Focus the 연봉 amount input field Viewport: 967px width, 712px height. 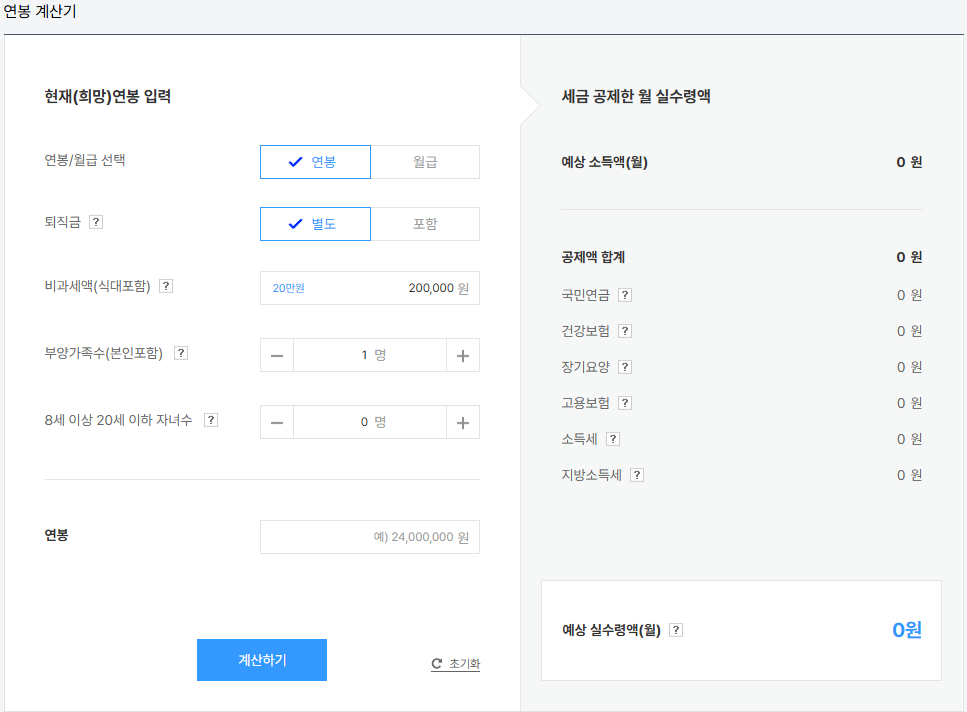click(370, 537)
